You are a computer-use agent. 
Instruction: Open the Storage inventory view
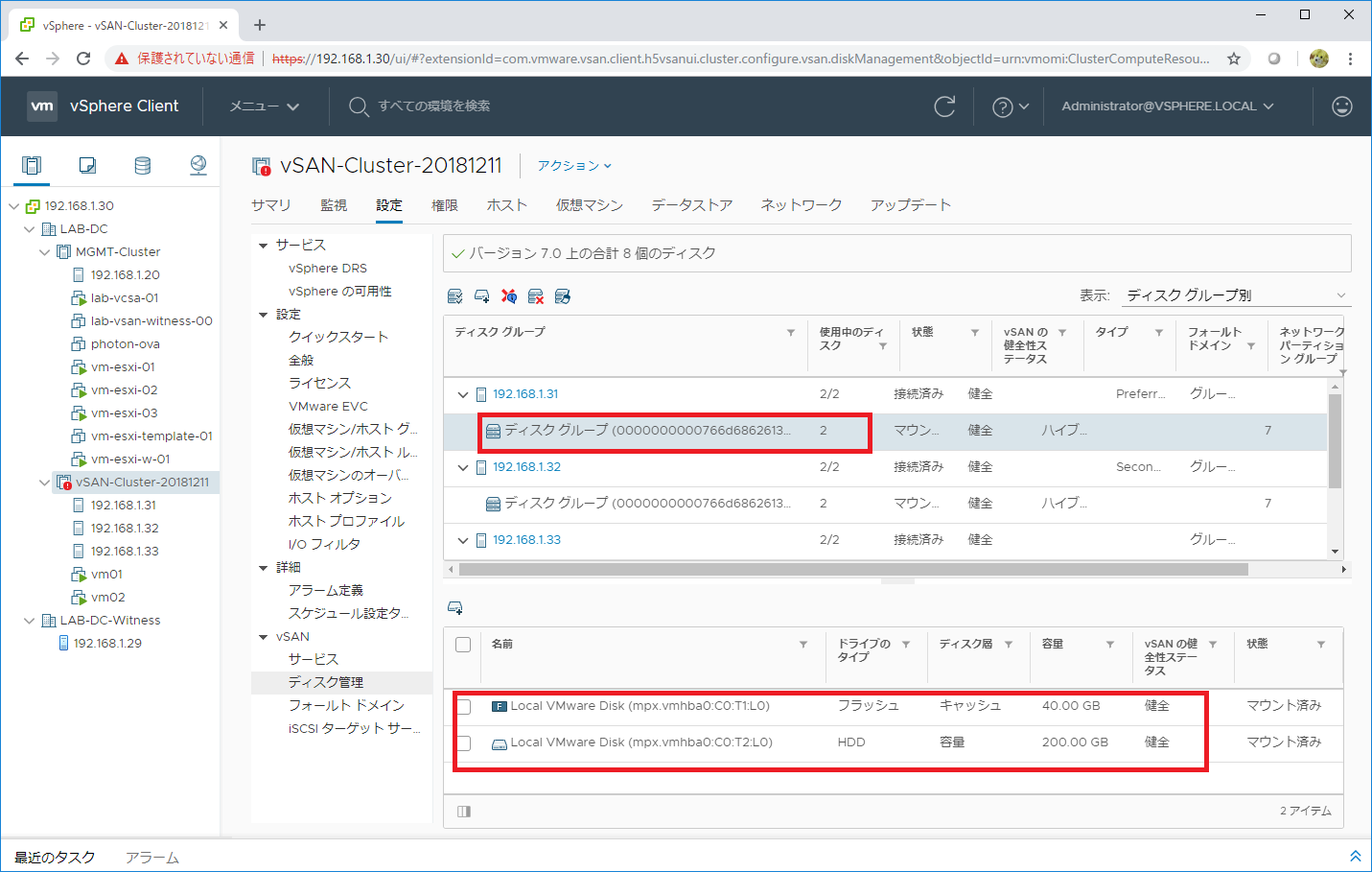[x=143, y=165]
